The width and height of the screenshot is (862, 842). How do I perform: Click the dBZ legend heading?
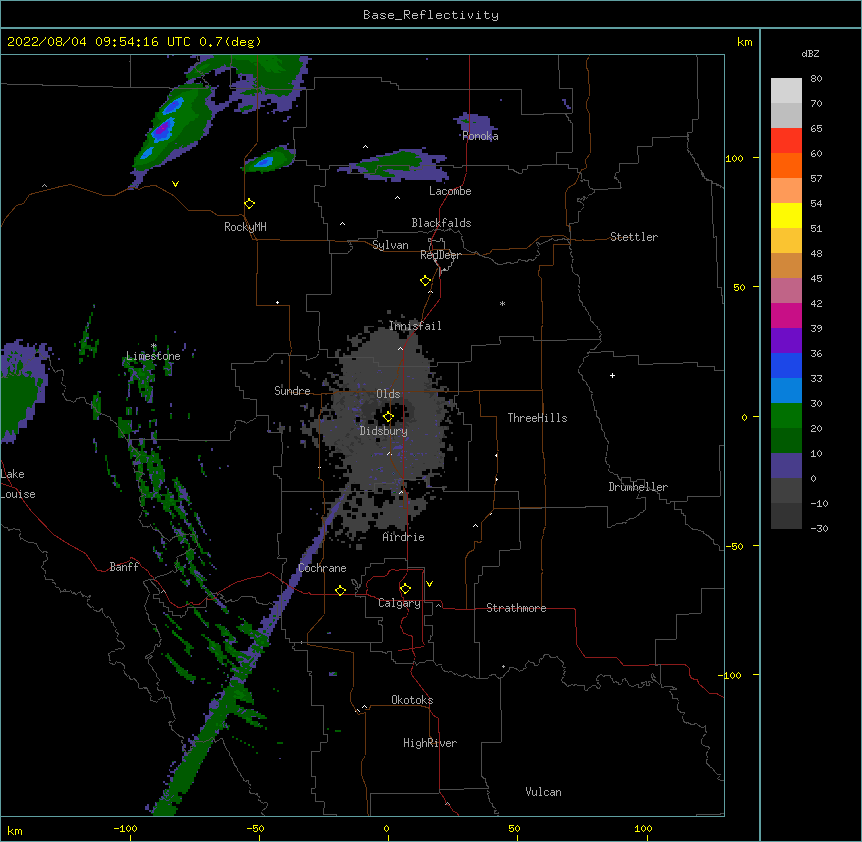tap(810, 53)
